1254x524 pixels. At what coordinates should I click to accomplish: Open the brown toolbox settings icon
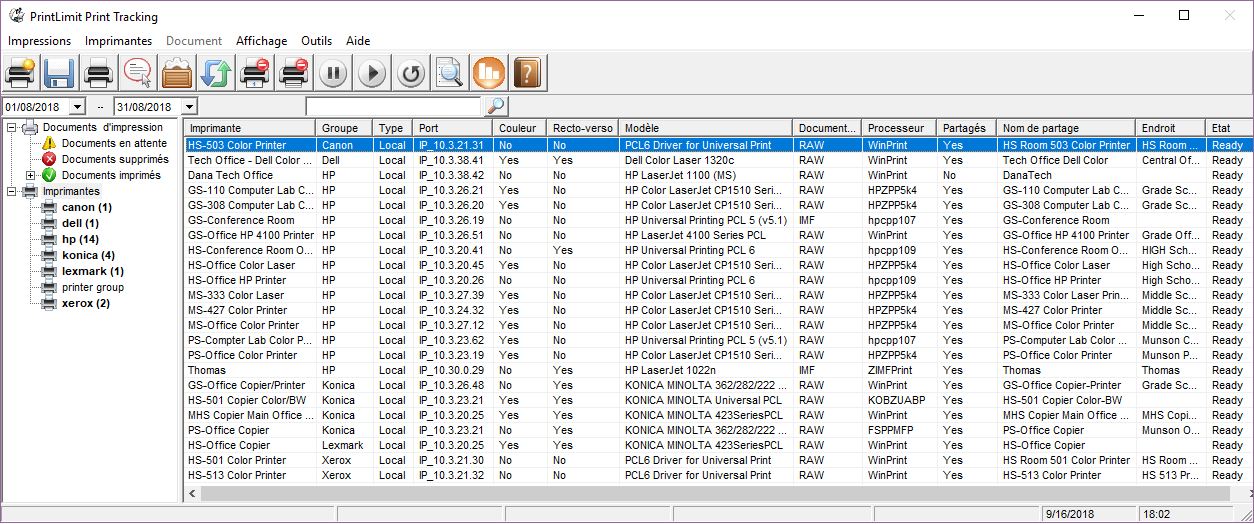pyautogui.click(x=176, y=73)
